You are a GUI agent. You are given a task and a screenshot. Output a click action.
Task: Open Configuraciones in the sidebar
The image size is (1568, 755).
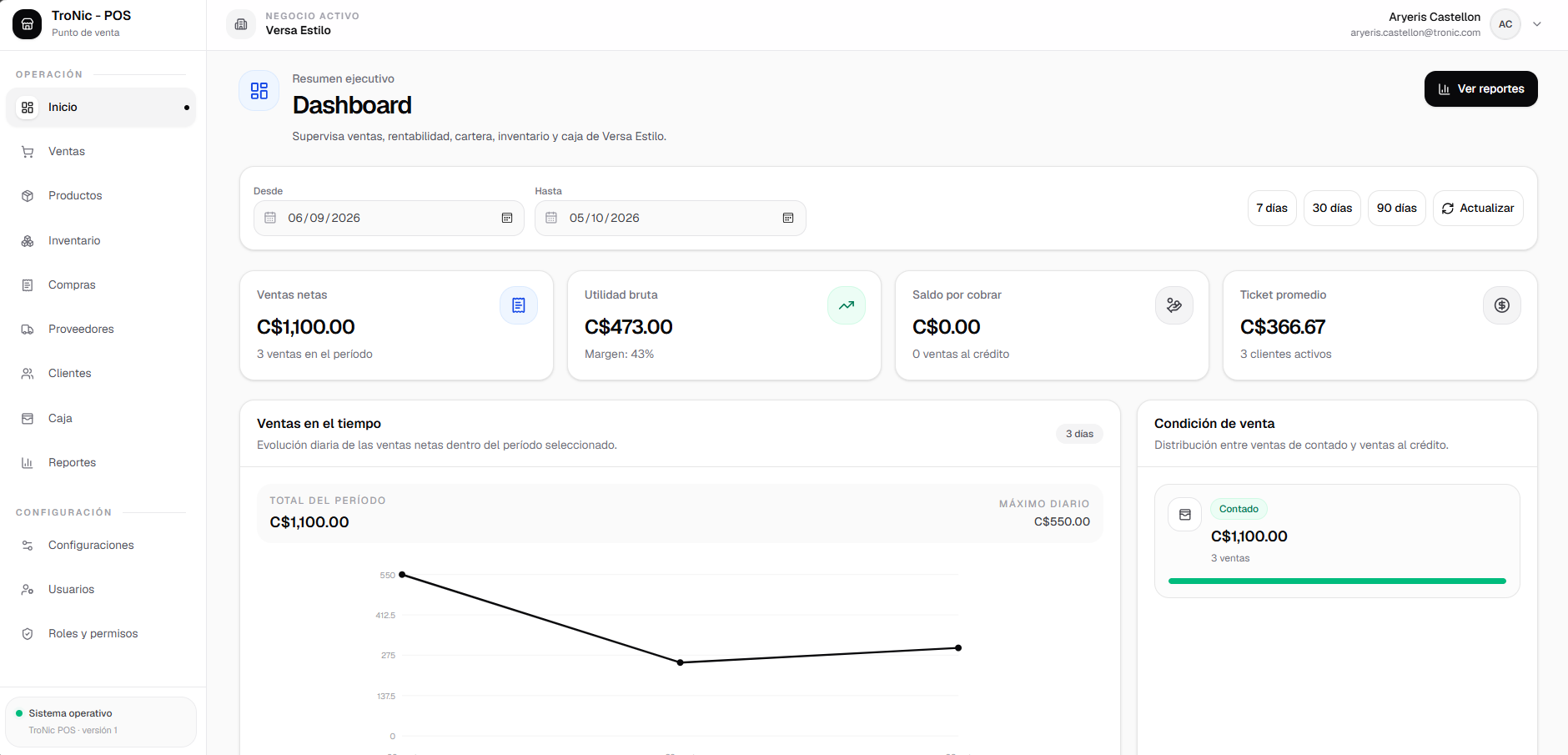(101, 546)
